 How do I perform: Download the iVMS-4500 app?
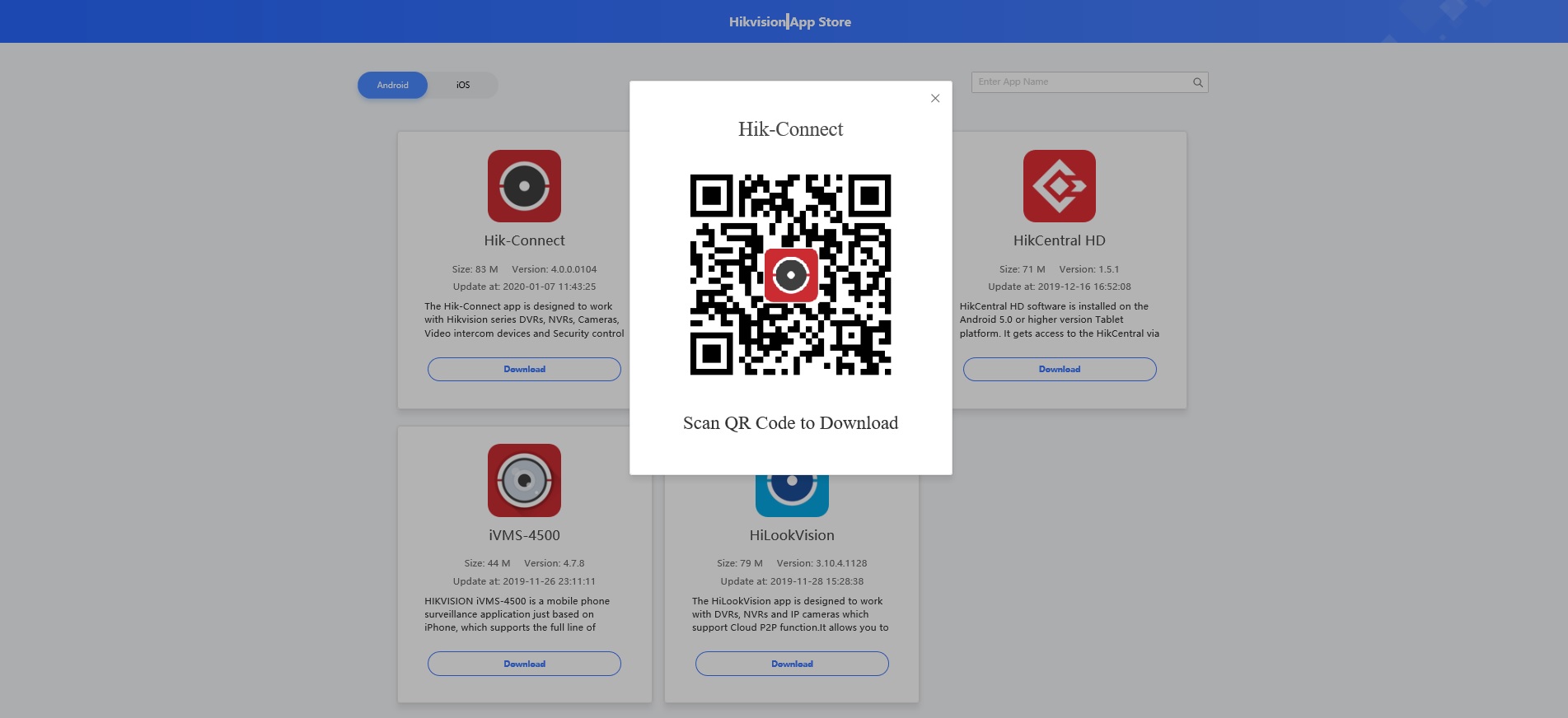[x=524, y=664]
